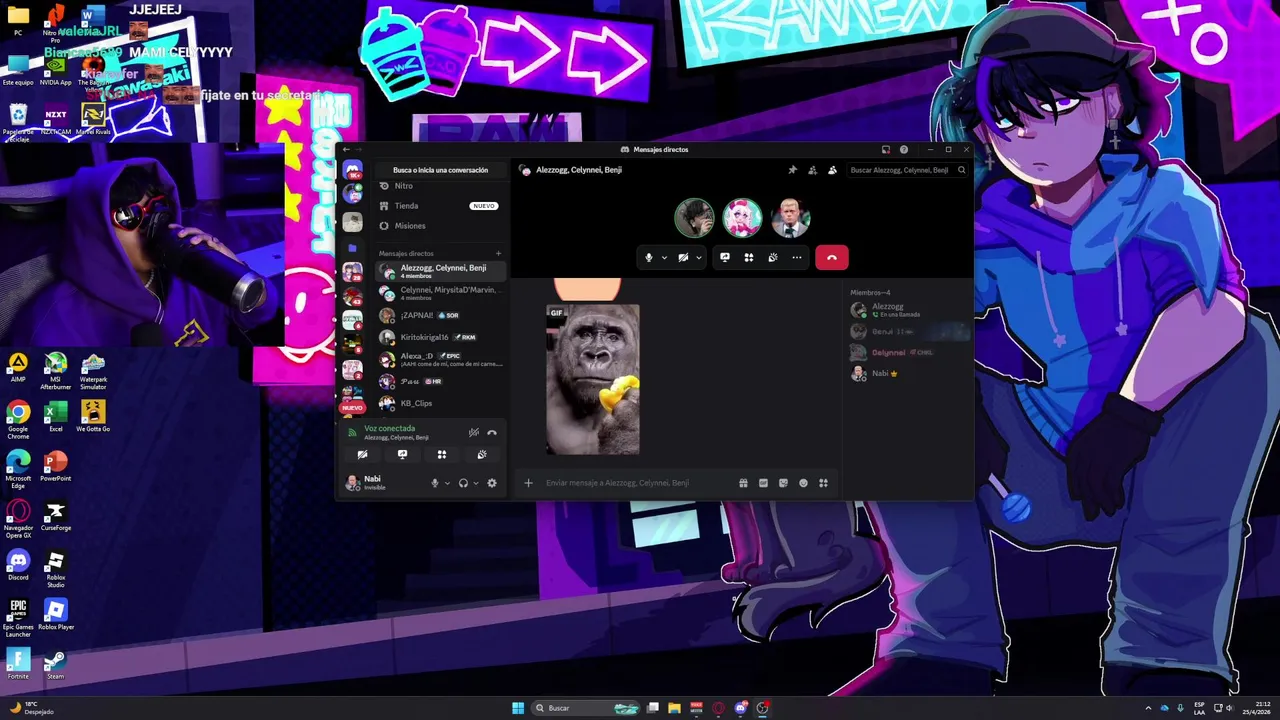Open activities grid in call controls
Image resolution: width=1280 pixels, height=720 pixels.
(749, 257)
